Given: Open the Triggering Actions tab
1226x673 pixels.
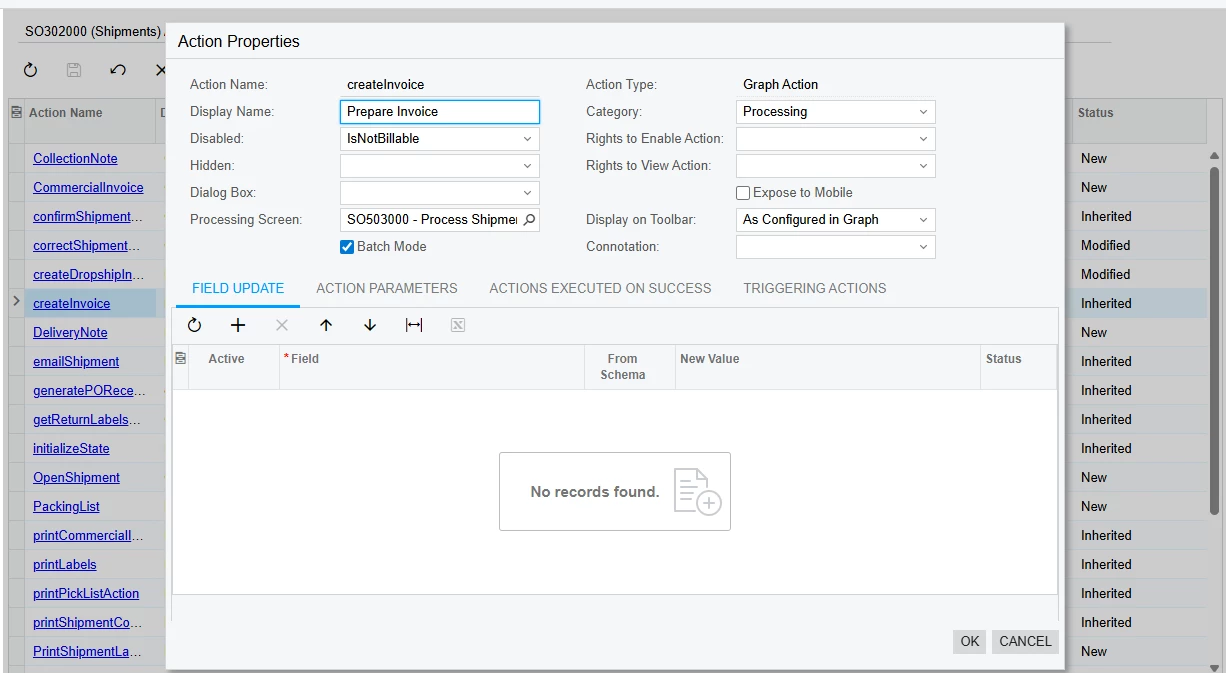Looking at the screenshot, I should tap(814, 288).
